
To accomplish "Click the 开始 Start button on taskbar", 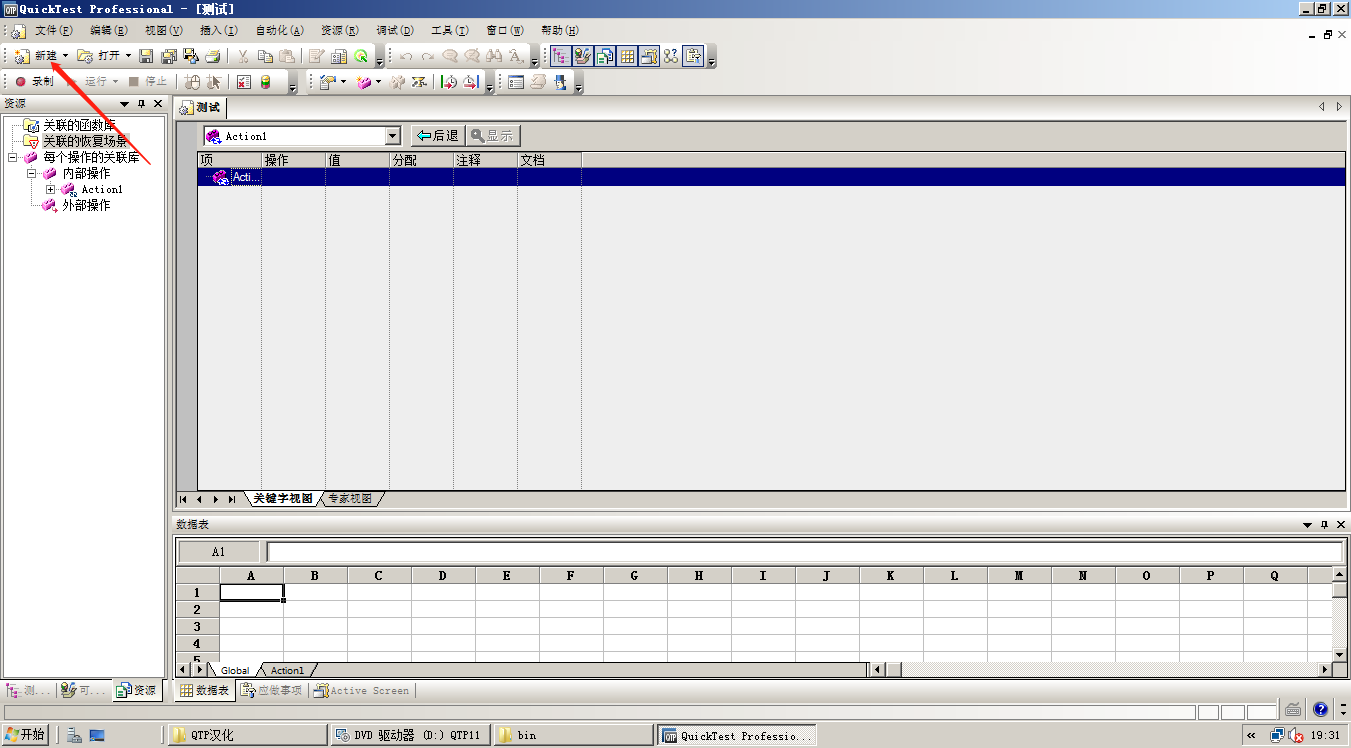I will [25, 735].
